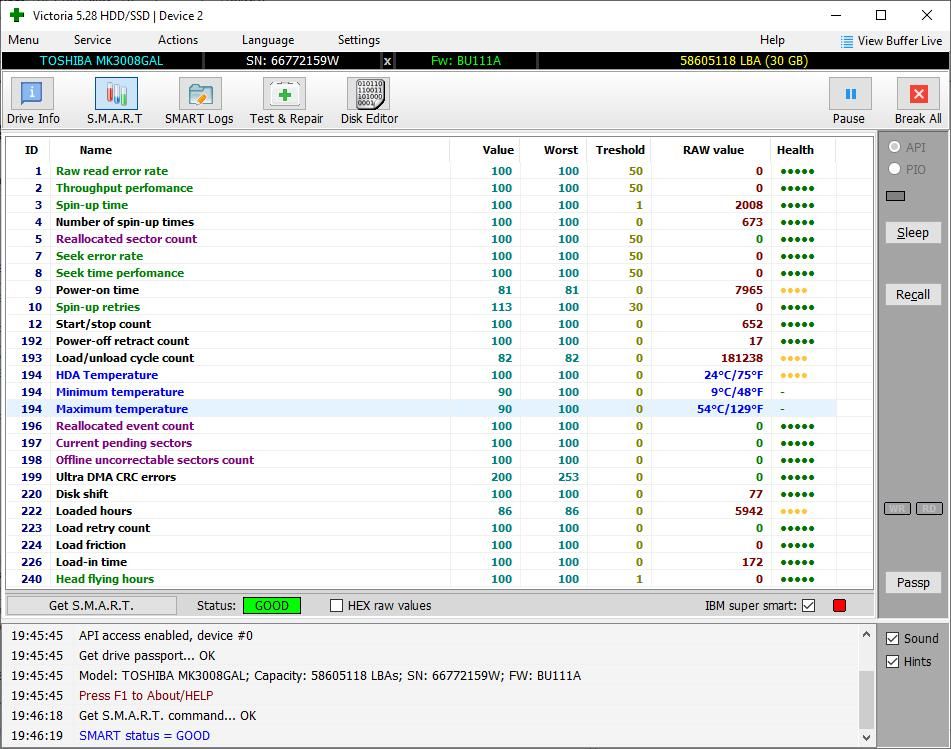Enable HEX raw values checkbox
This screenshot has height=749, width=951.
(336, 605)
